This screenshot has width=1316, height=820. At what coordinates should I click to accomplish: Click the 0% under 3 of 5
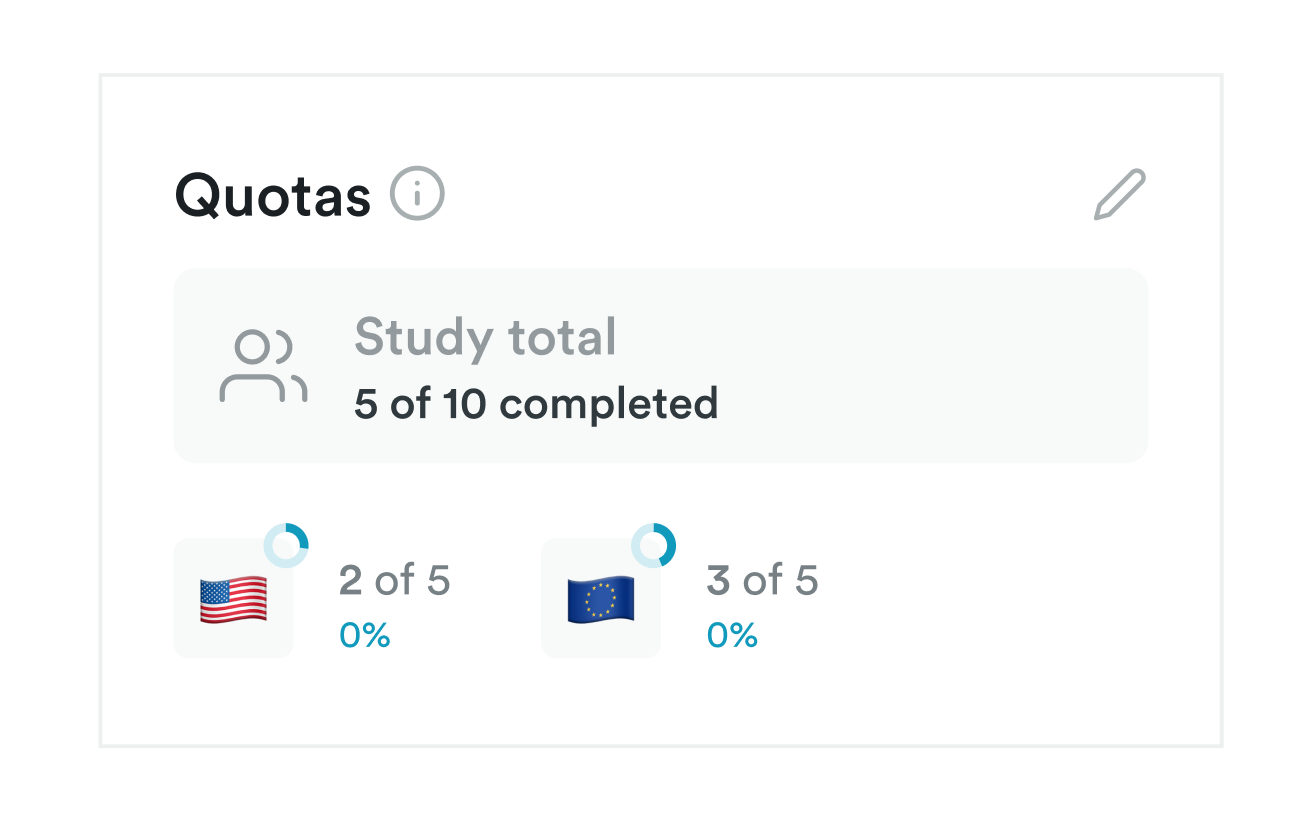(733, 635)
